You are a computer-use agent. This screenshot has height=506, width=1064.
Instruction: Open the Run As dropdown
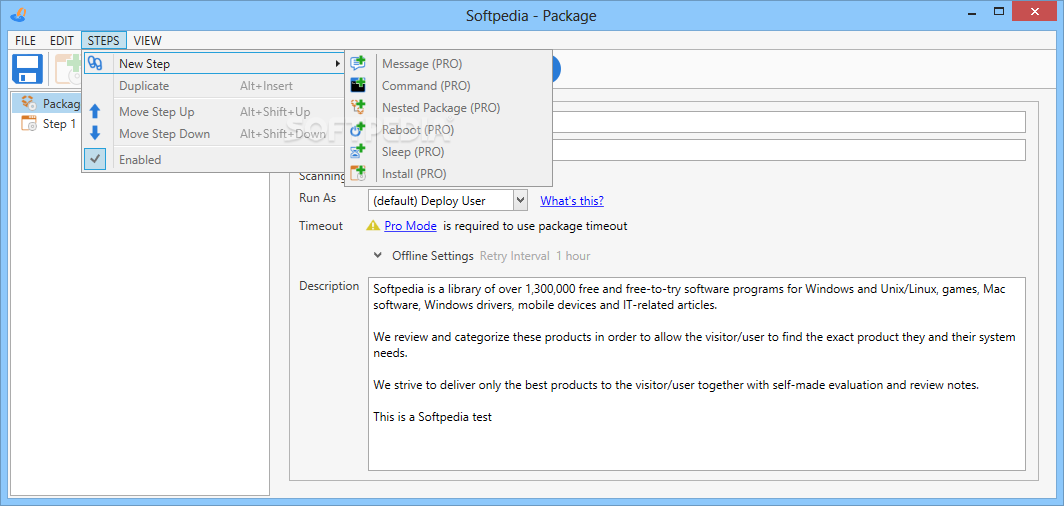520,200
